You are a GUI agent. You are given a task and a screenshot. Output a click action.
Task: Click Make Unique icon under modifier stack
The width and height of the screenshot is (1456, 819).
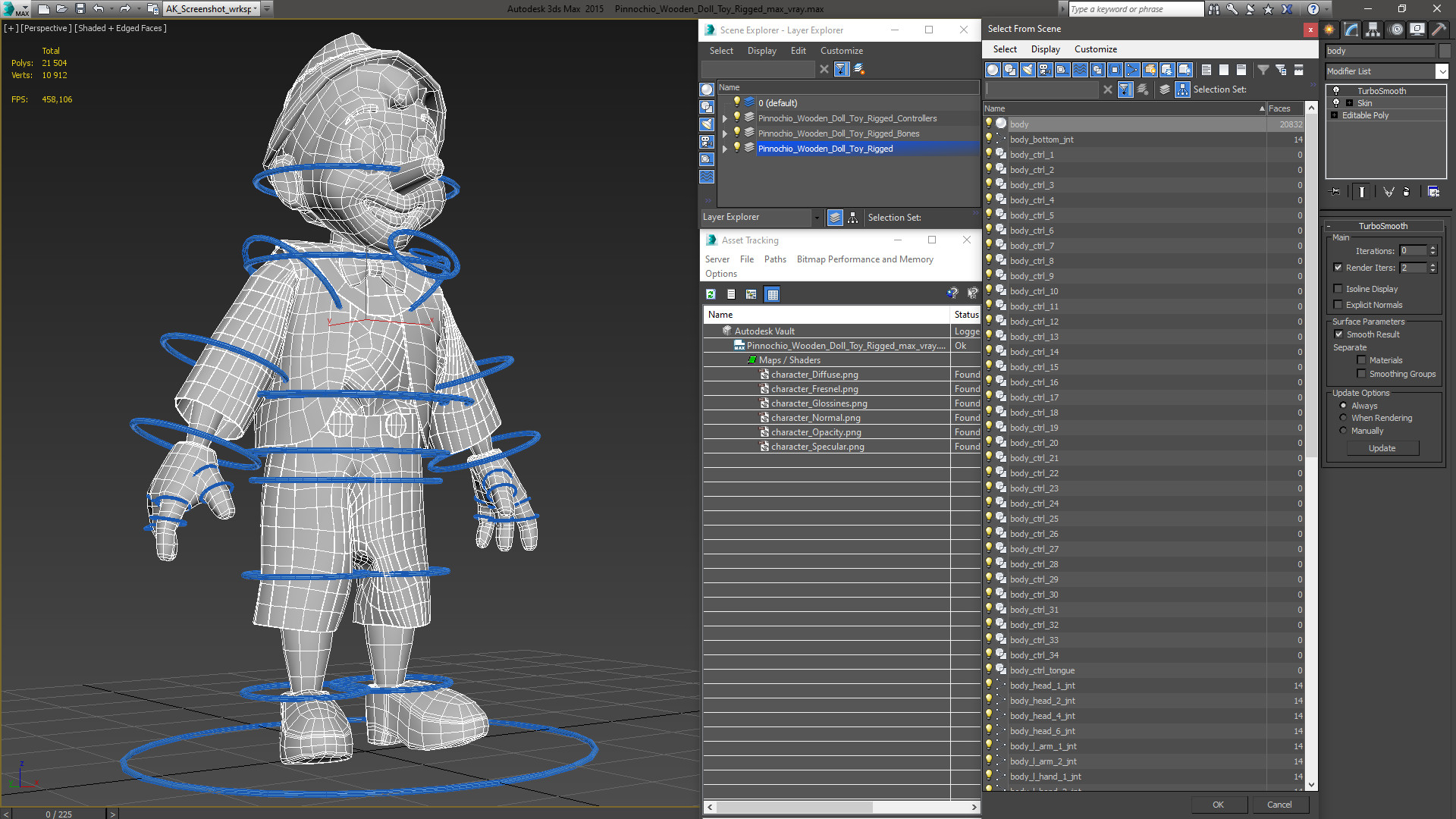(x=1389, y=192)
